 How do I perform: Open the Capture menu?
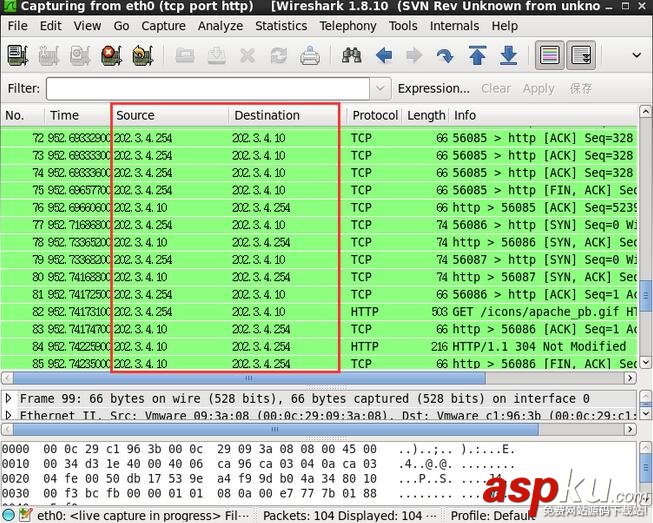(163, 26)
